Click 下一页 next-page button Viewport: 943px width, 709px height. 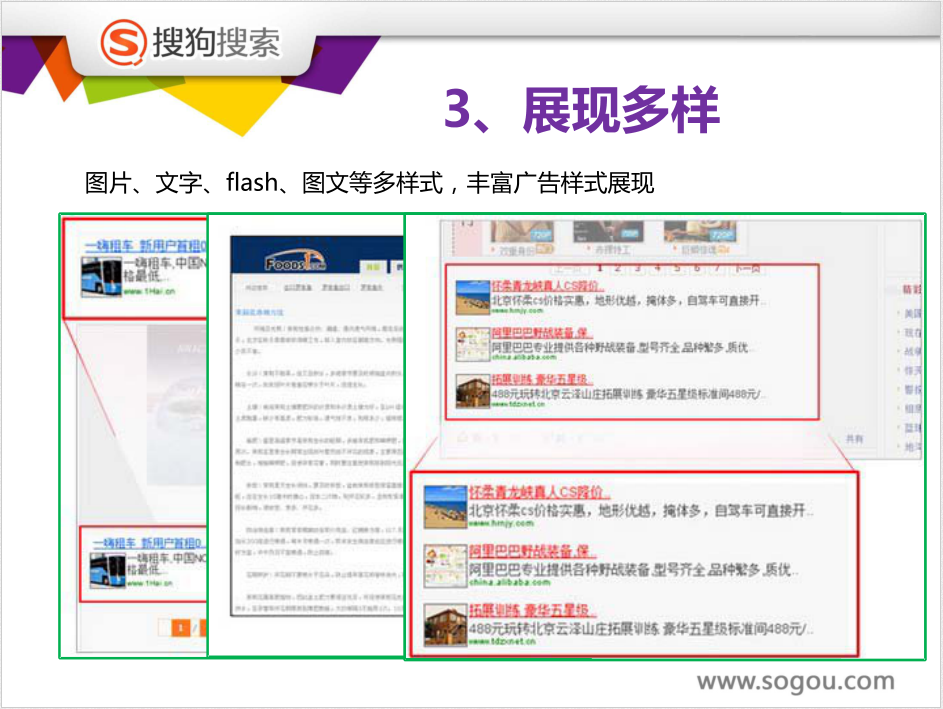tap(748, 268)
